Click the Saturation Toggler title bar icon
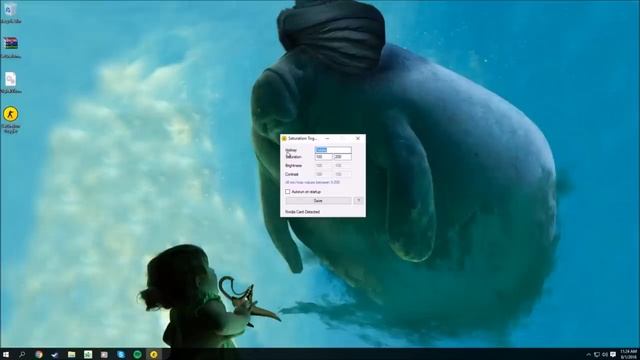The height and width of the screenshot is (360, 640). click(x=284, y=139)
